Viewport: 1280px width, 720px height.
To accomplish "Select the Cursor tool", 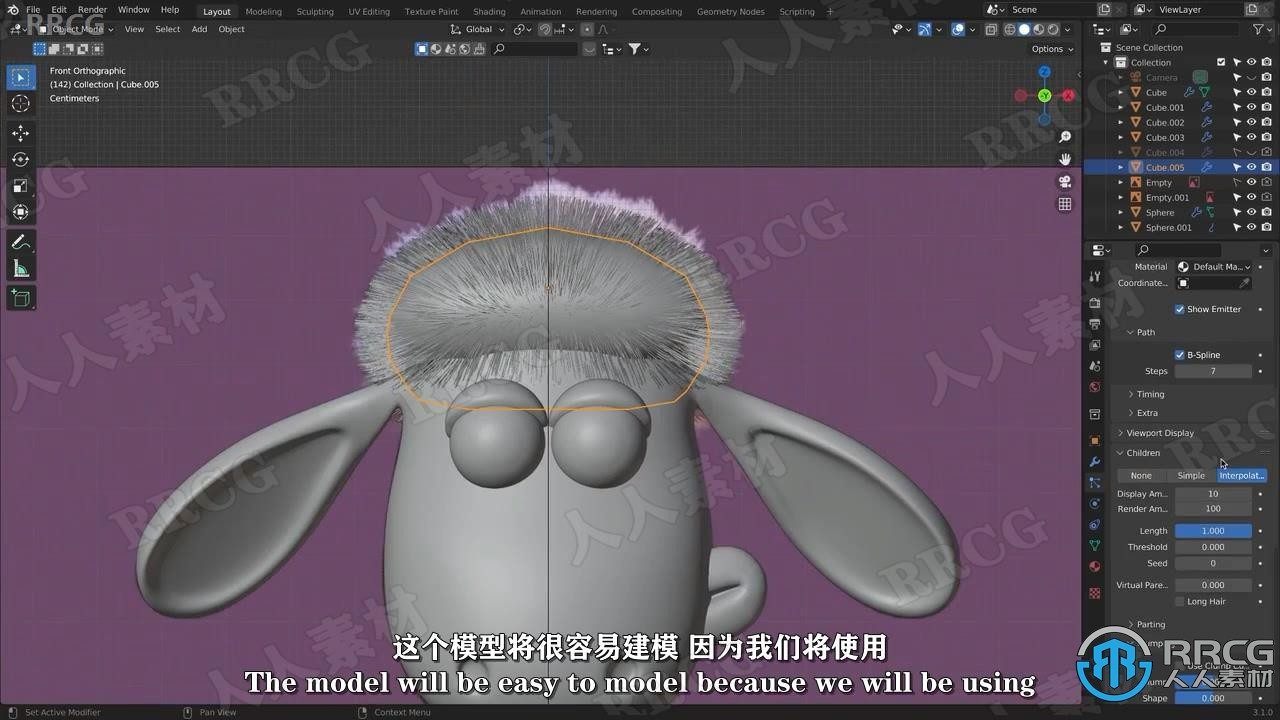I will [x=20, y=103].
